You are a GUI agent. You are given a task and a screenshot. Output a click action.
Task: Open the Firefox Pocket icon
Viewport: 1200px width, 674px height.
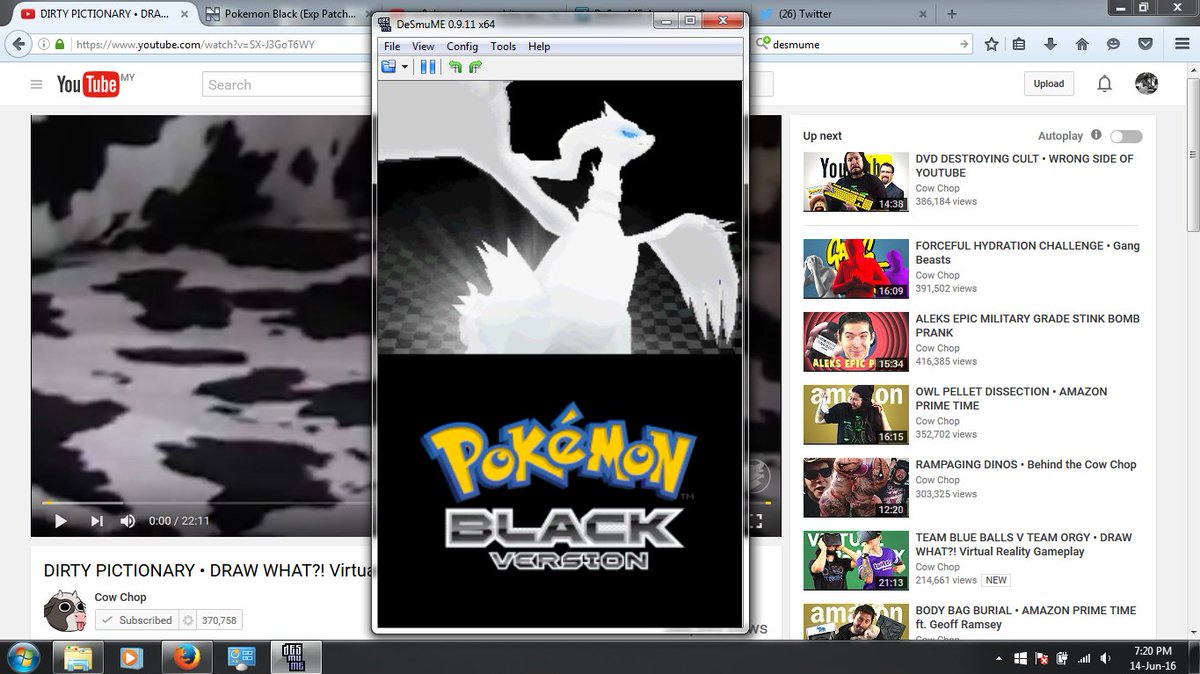[1146, 44]
